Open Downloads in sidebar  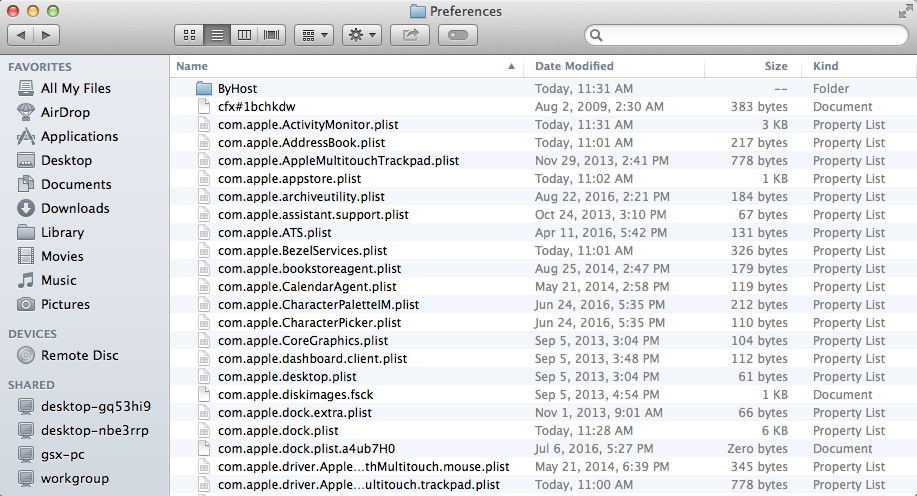[75, 208]
